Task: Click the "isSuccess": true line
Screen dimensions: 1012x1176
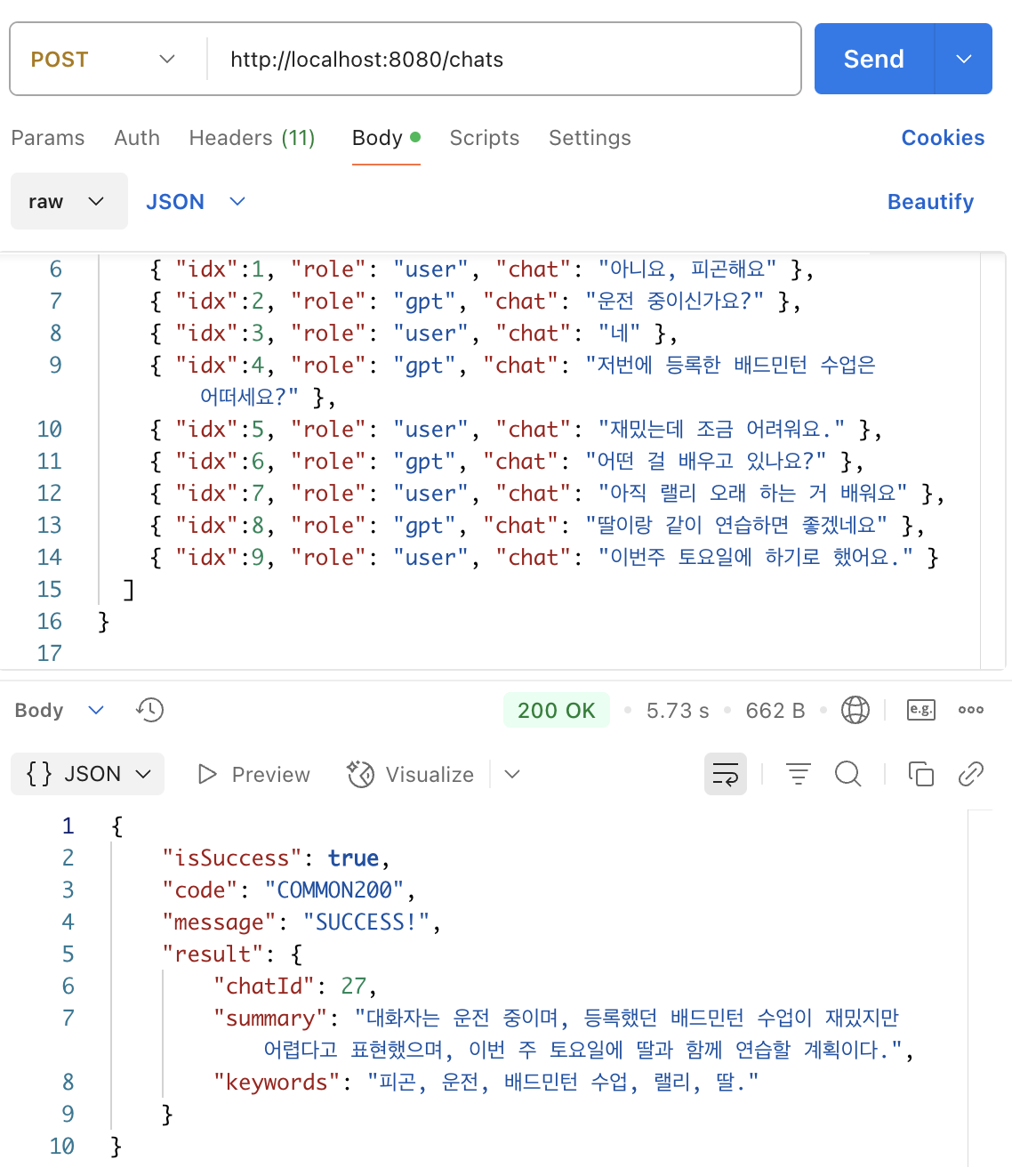Action: (x=277, y=858)
